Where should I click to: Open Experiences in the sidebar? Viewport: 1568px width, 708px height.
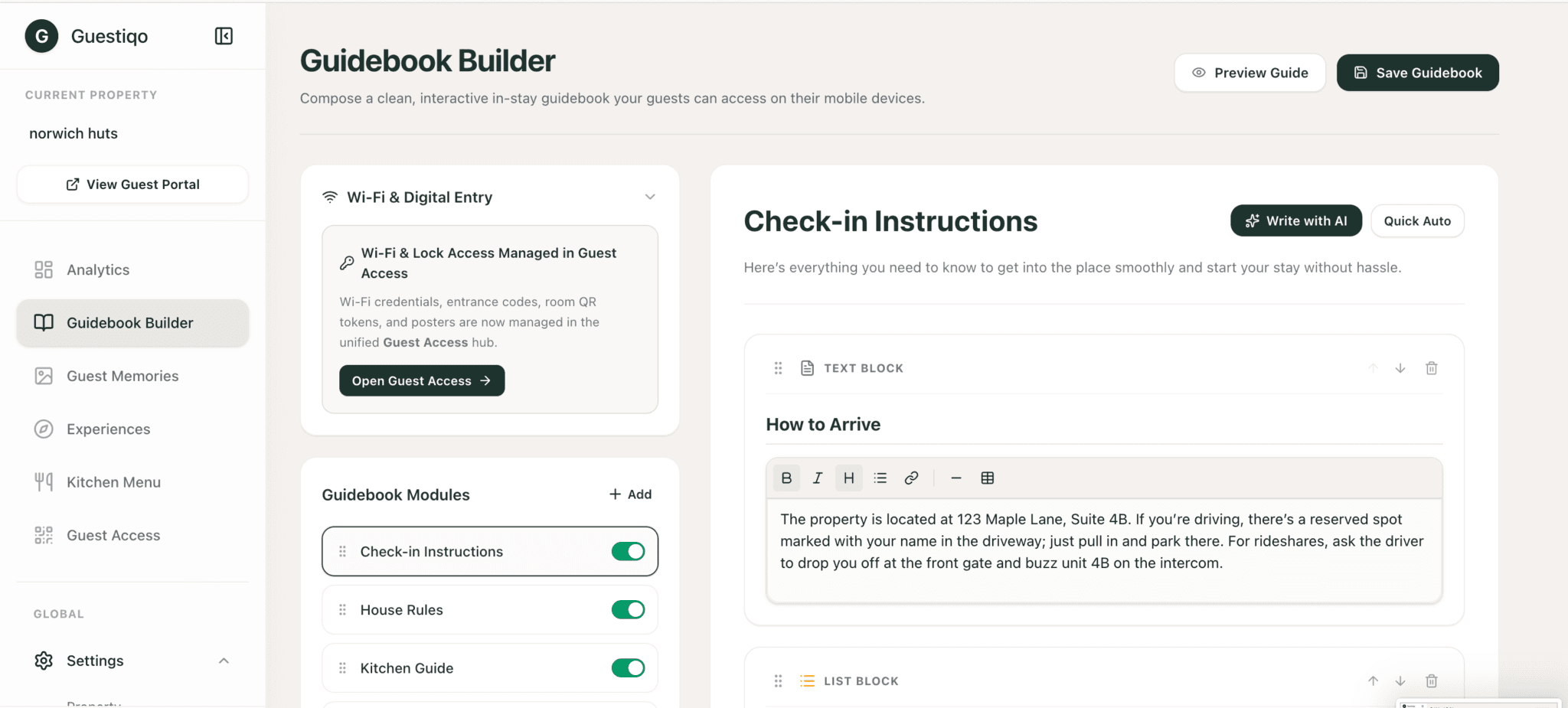coord(132,429)
